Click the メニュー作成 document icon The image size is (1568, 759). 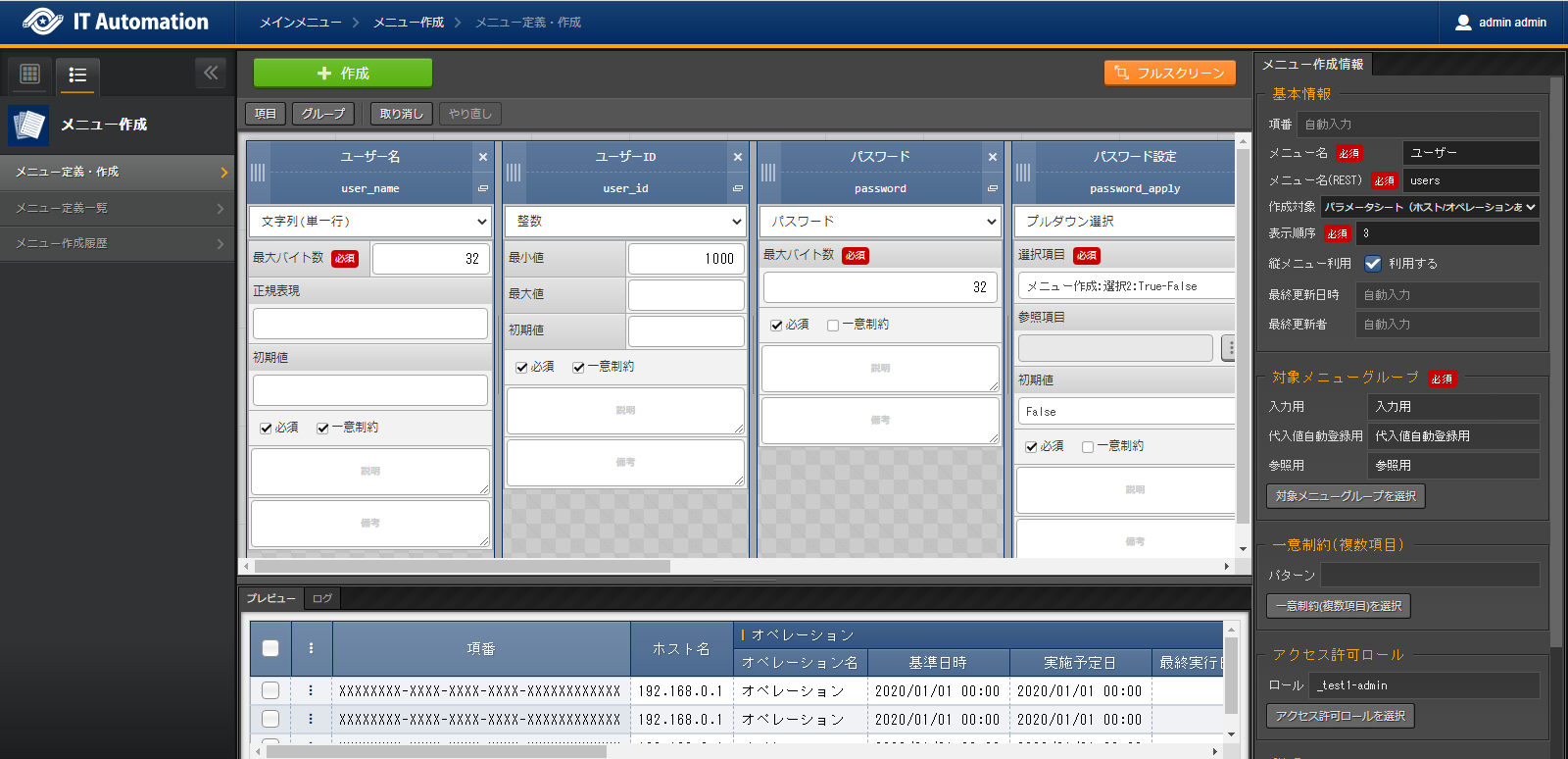click(28, 126)
